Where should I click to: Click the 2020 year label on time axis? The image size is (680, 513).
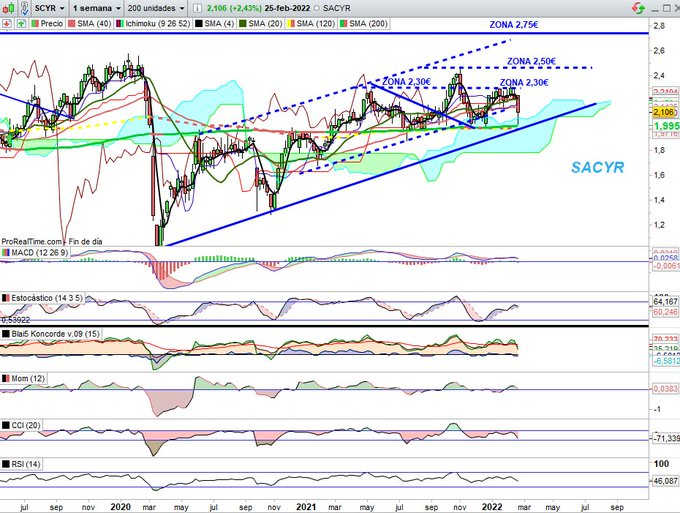(121, 507)
